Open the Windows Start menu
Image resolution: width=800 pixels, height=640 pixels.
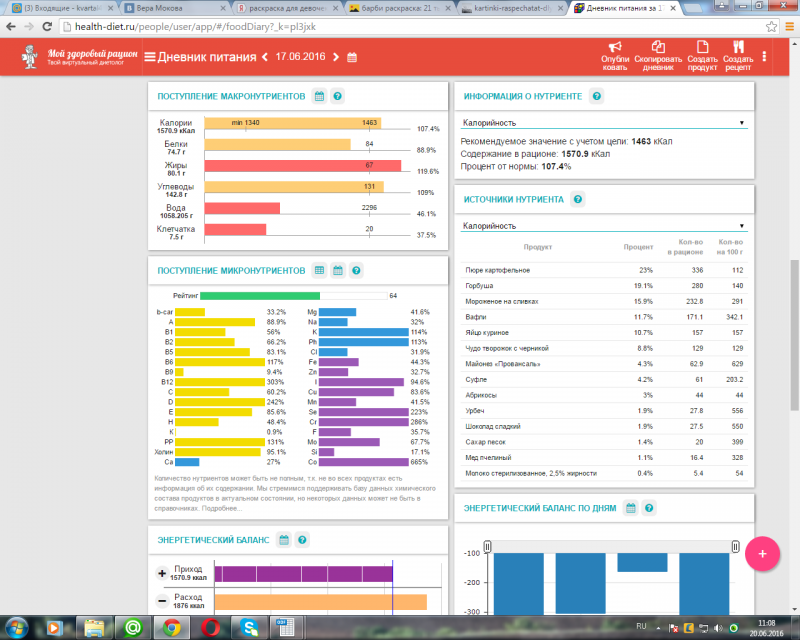pos(16,627)
